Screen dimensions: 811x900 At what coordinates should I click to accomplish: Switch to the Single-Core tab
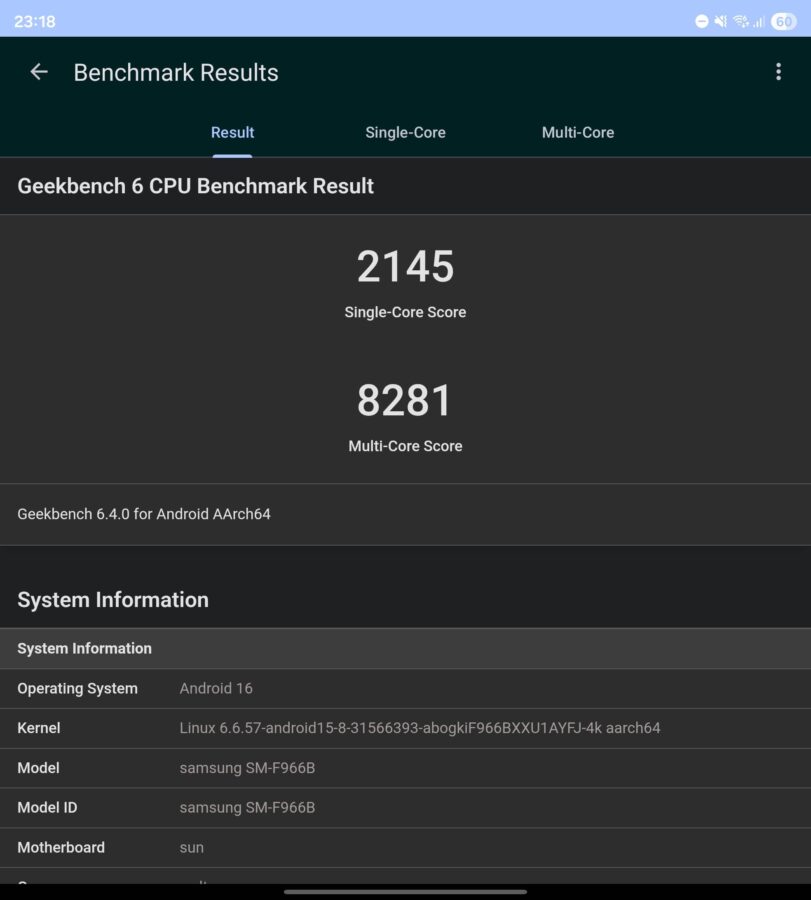405,133
